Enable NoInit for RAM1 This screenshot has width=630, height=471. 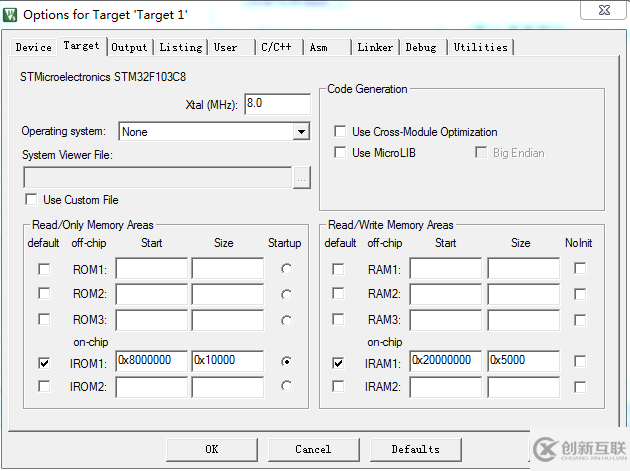click(x=580, y=268)
